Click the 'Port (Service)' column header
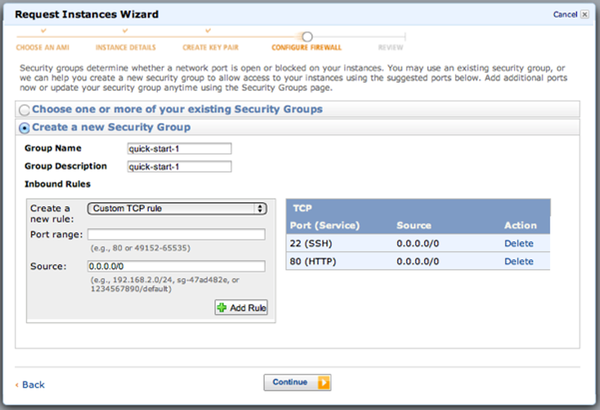This screenshot has width=600, height=410. point(324,225)
